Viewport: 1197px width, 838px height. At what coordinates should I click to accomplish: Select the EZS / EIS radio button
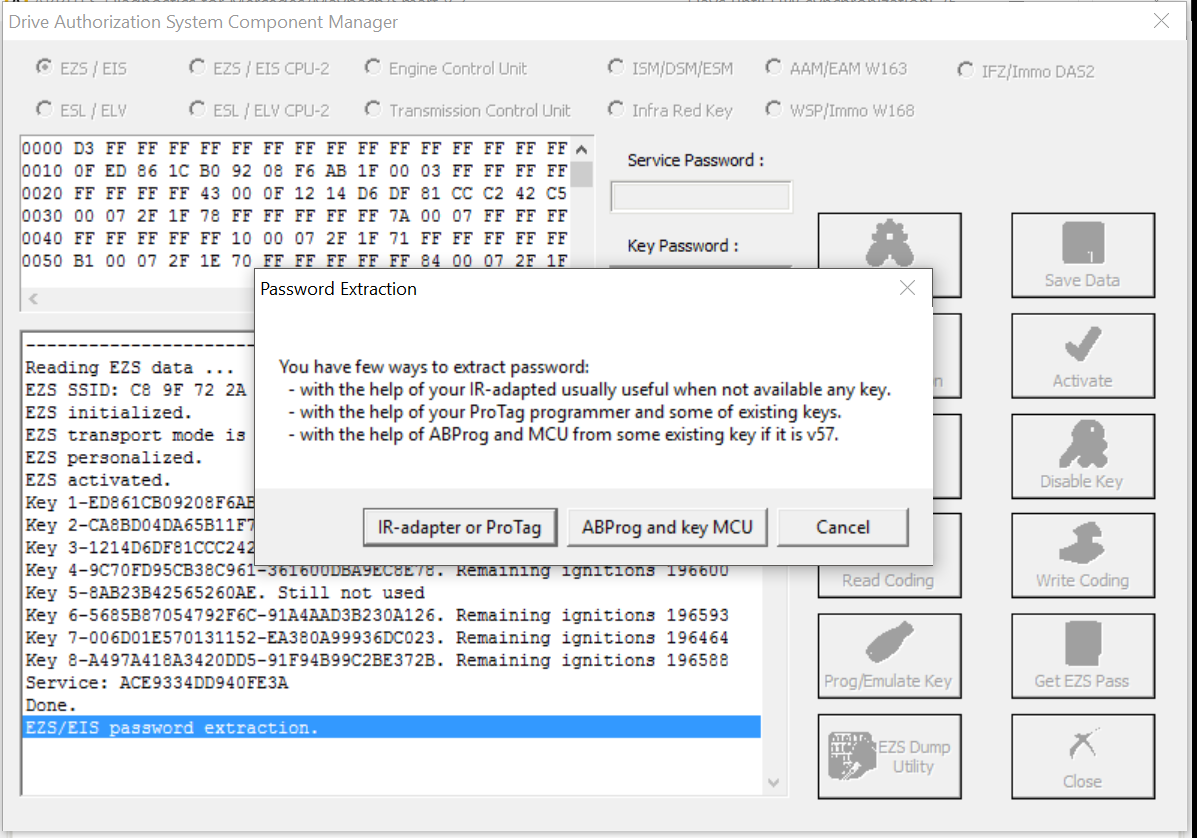click(45, 68)
